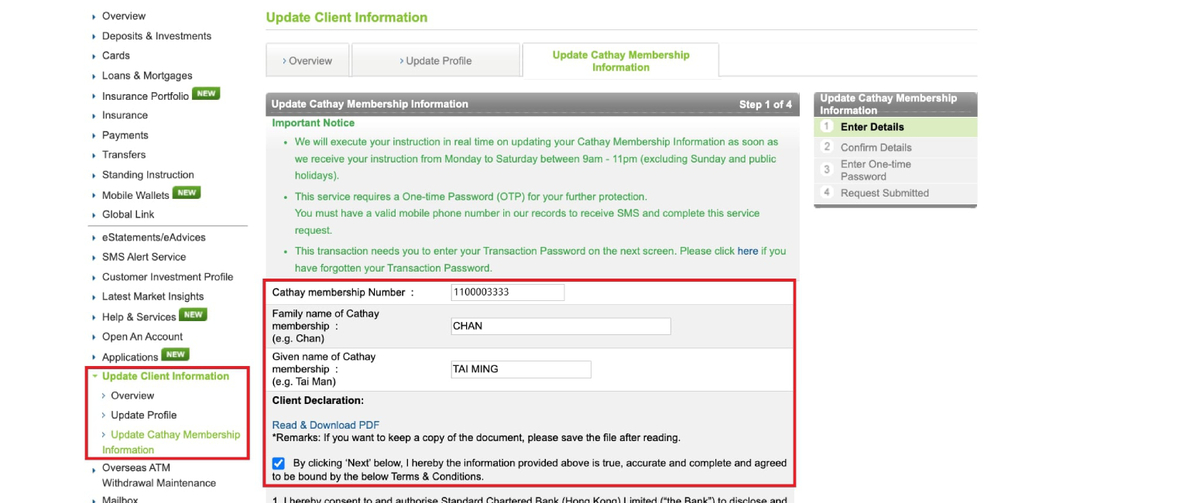Click the Given name input field
This screenshot has width=1200, height=503.
[520, 369]
